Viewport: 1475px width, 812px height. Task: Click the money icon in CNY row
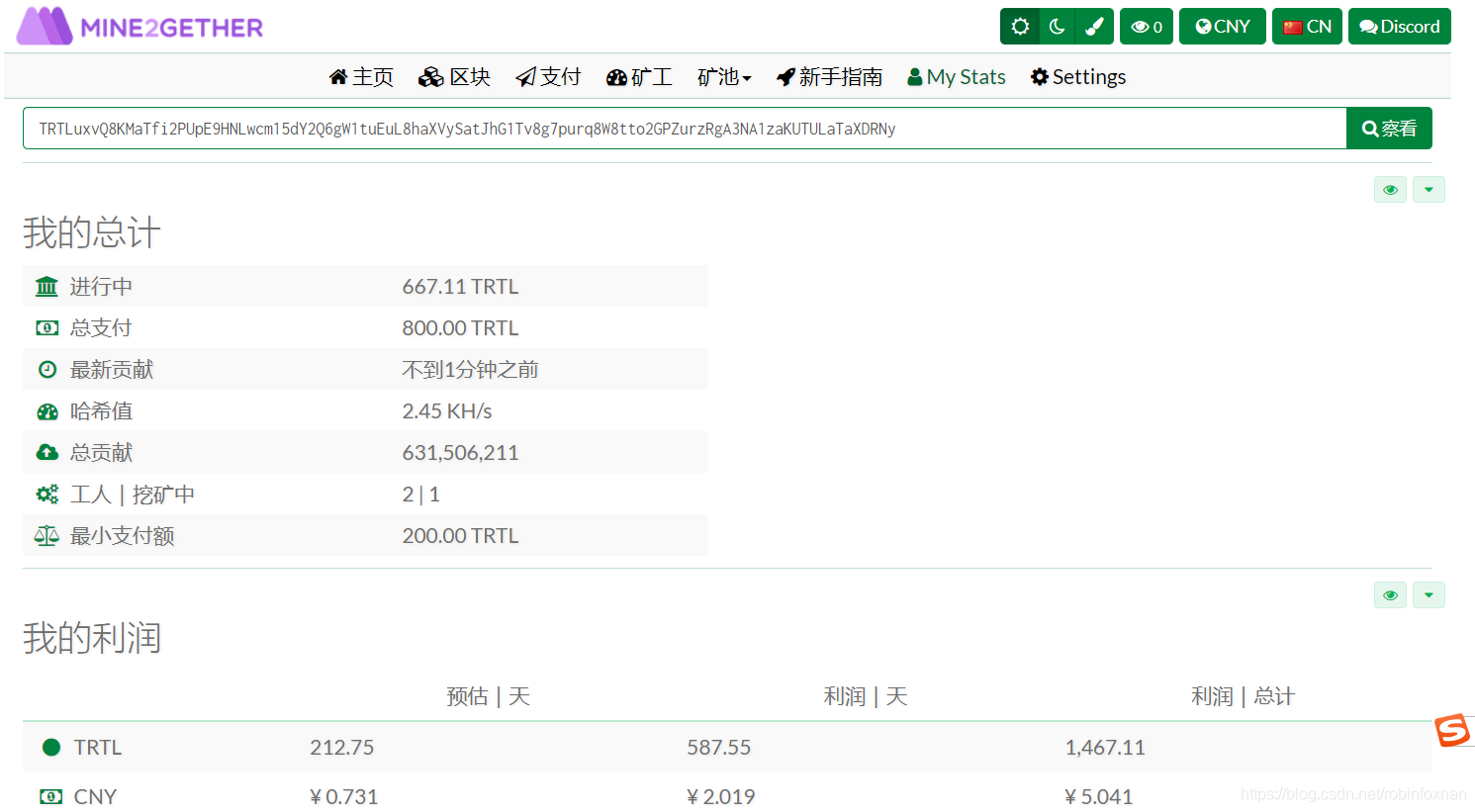50,796
